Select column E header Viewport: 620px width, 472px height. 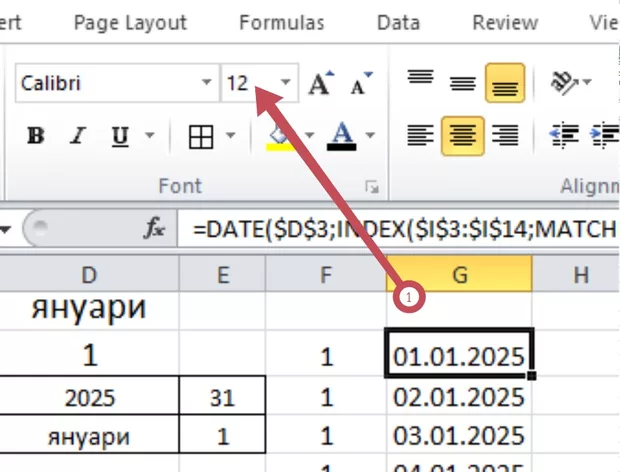(223, 274)
